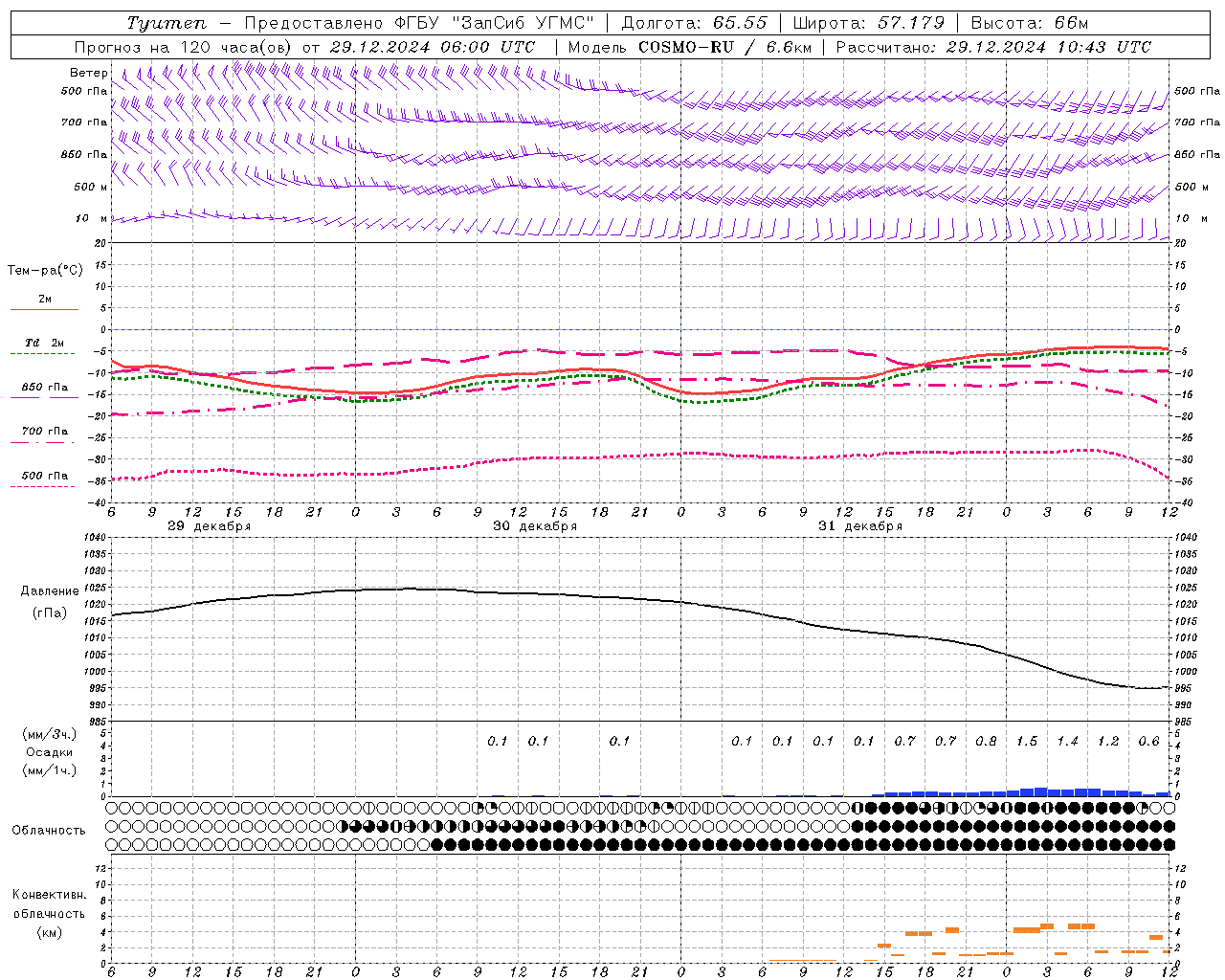
Task: Click the "Широта: 57.179" header field
Action: click(x=868, y=23)
